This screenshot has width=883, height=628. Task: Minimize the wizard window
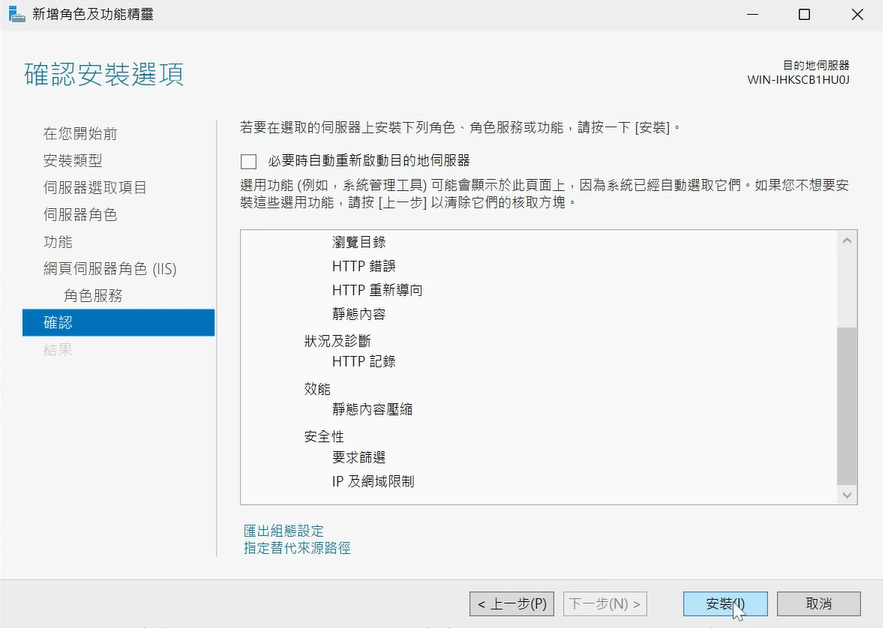click(x=753, y=15)
